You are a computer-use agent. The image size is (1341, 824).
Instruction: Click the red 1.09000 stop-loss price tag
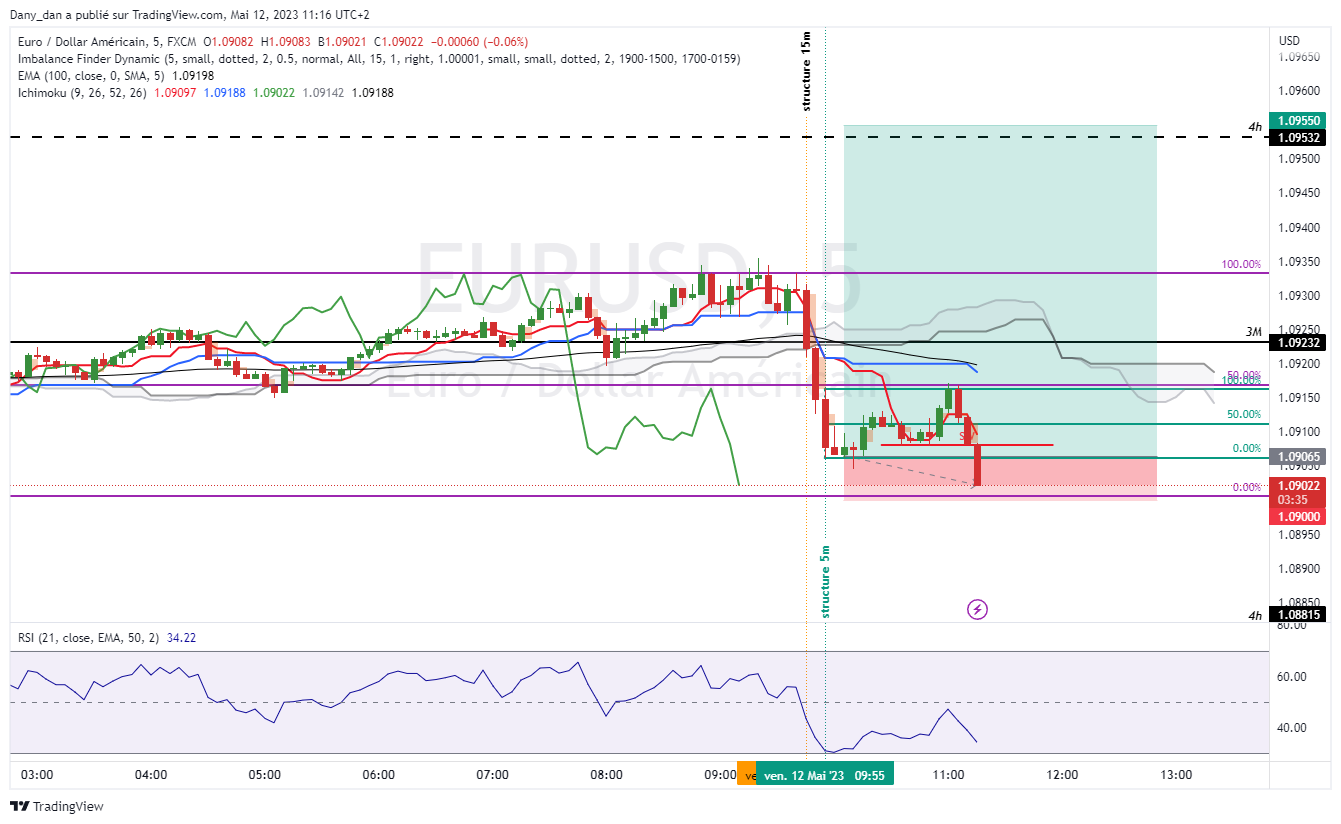pyautogui.click(x=1296, y=517)
